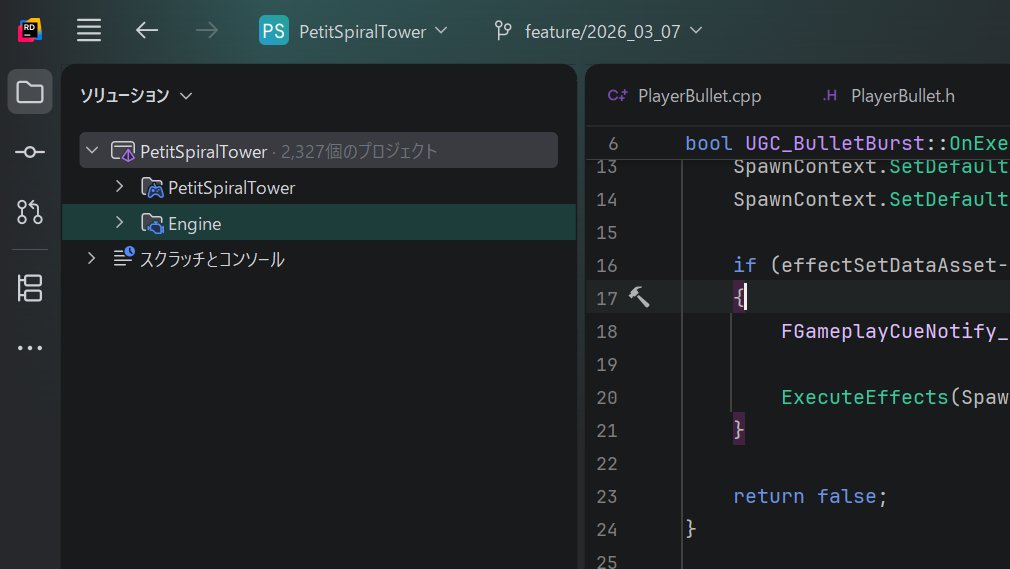Click the solution root icon
1010x569 pixels.
click(123, 151)
